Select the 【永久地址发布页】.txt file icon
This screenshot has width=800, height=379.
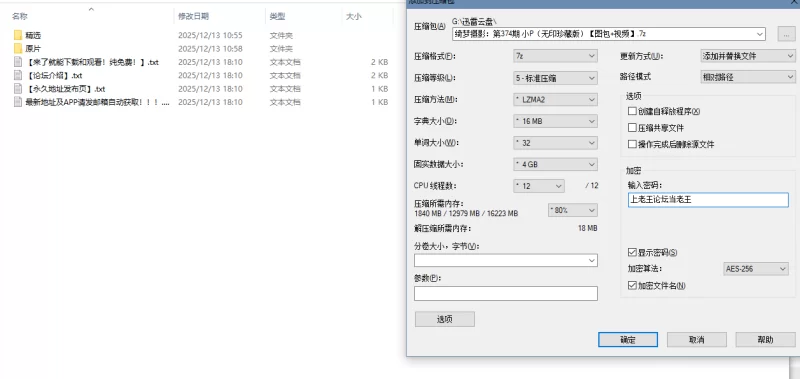pos(18,88)
